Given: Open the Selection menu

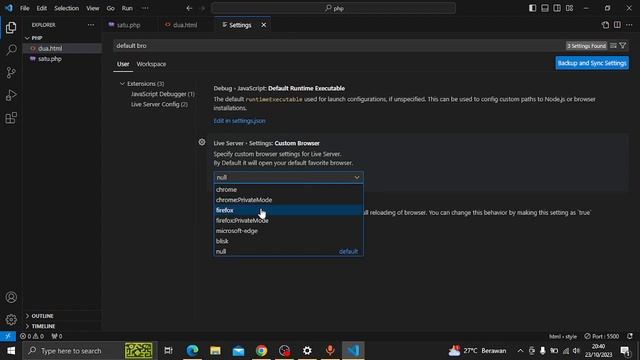Looking at the screenshot, I should 67,8.
